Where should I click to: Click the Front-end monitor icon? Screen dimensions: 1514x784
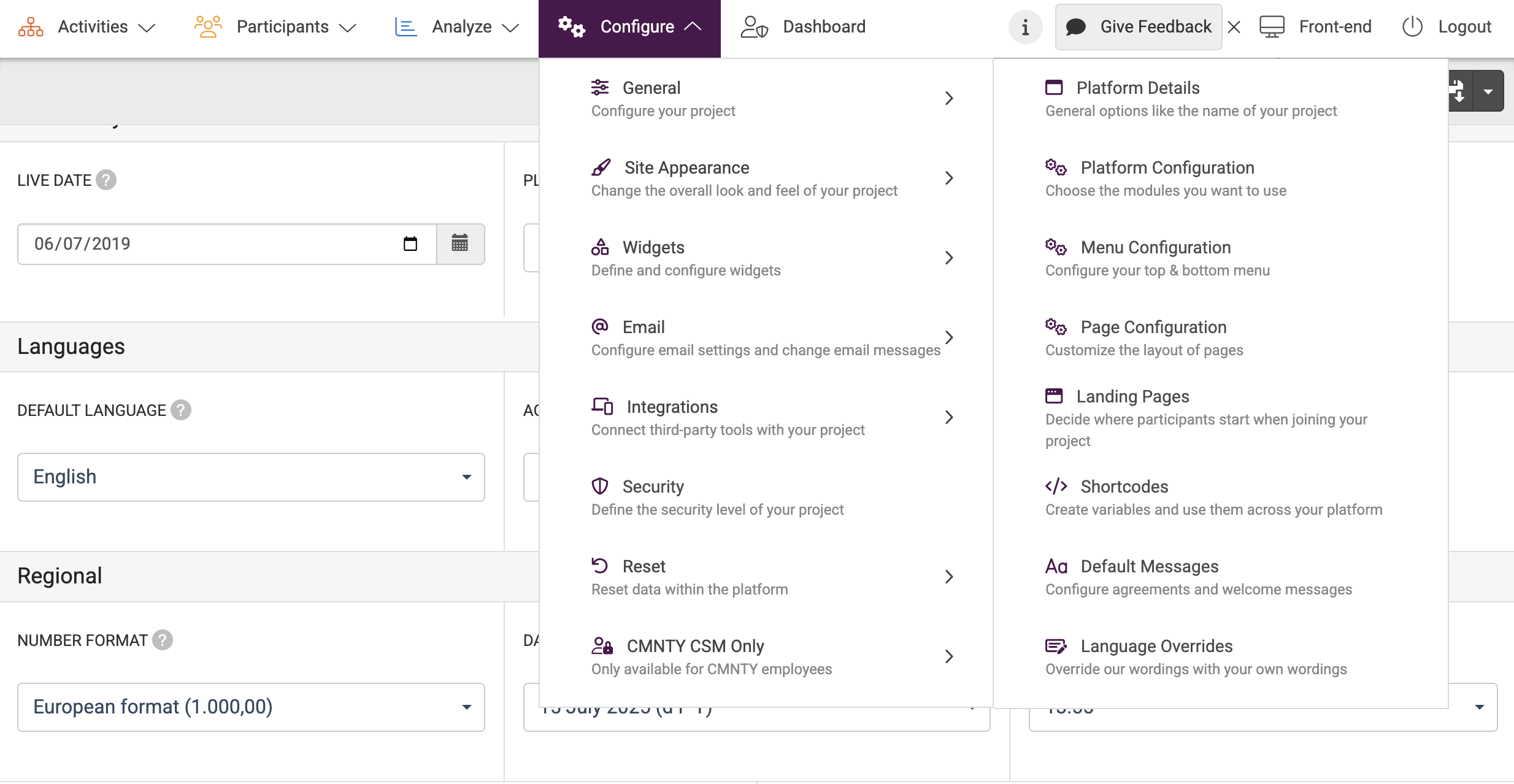1272,27
